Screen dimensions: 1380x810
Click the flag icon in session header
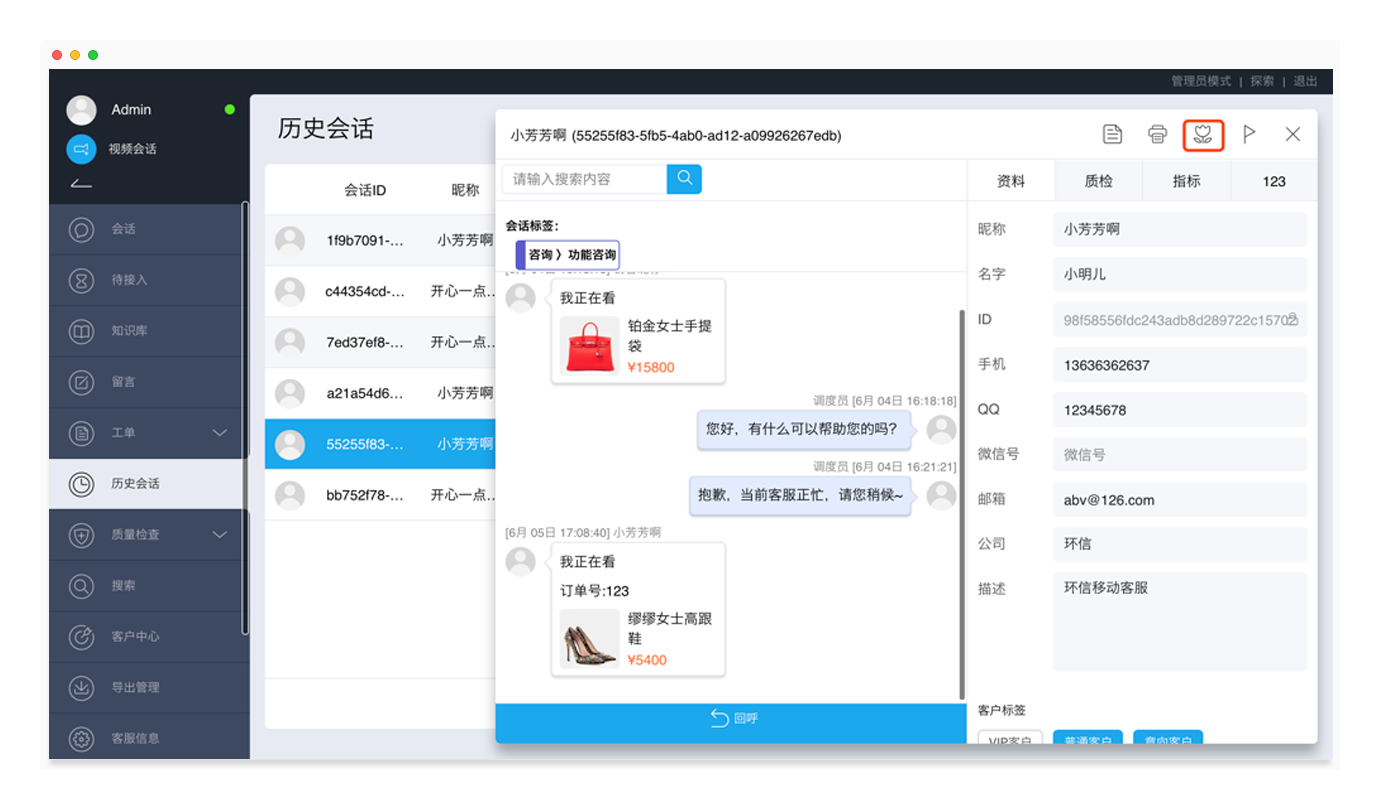coord(1248,134)
